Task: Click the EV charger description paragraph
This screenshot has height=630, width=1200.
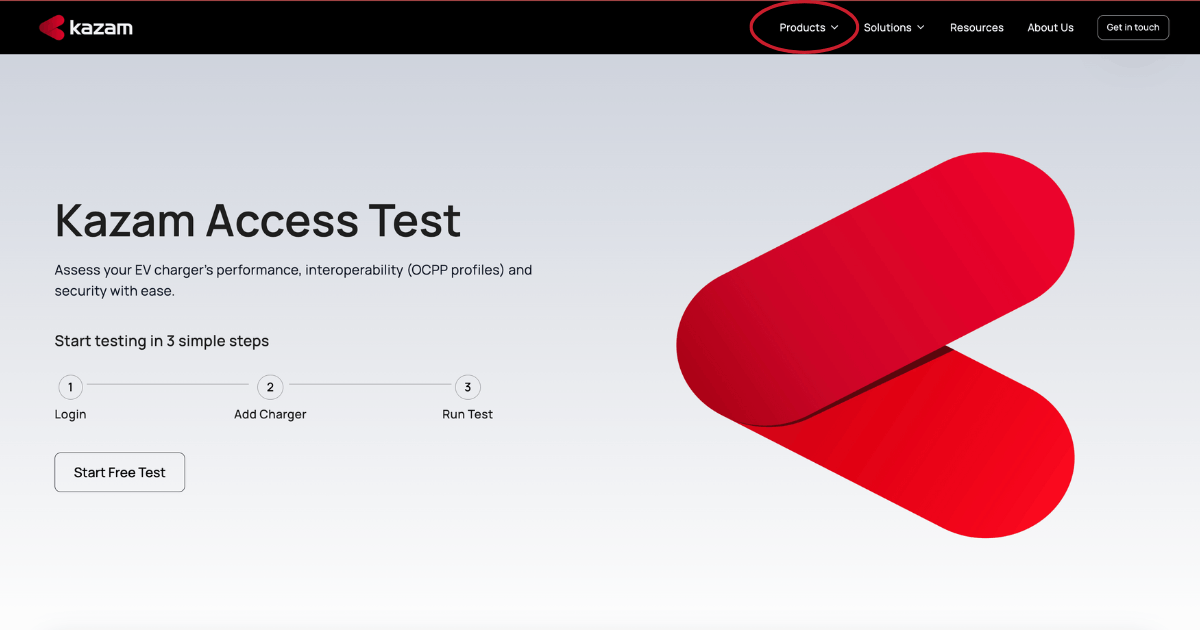Action: tap(293, 280)
